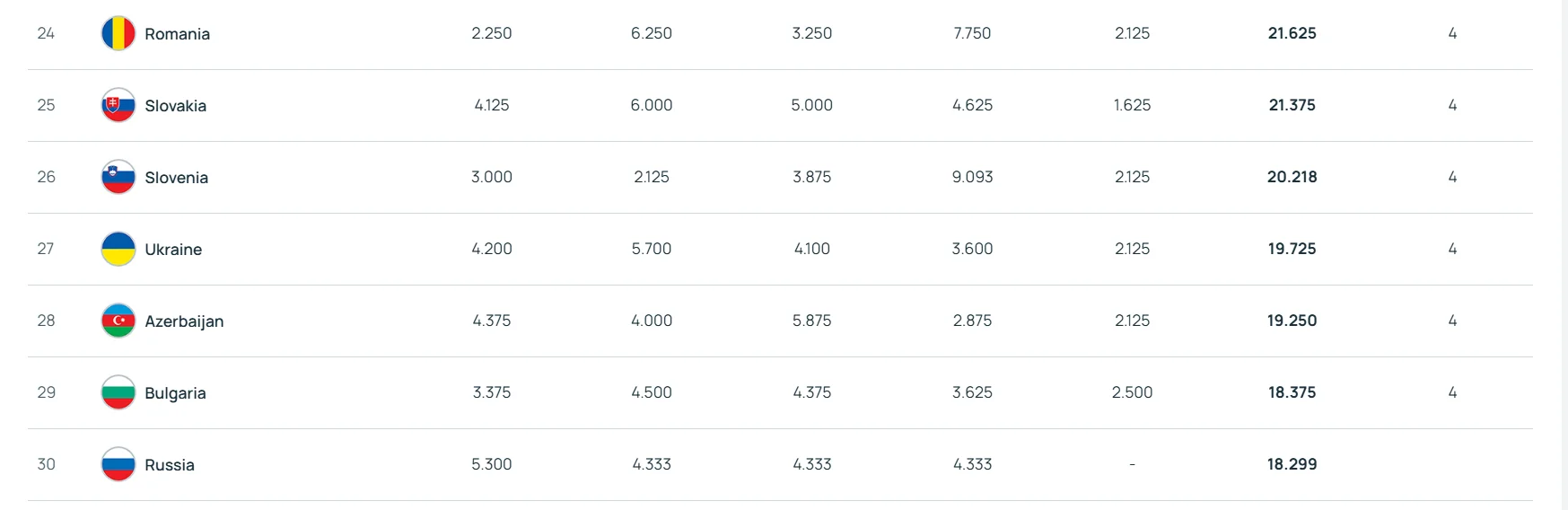
Task: Click rank number 27 for Ukraine
Action: tap(46, 249)
